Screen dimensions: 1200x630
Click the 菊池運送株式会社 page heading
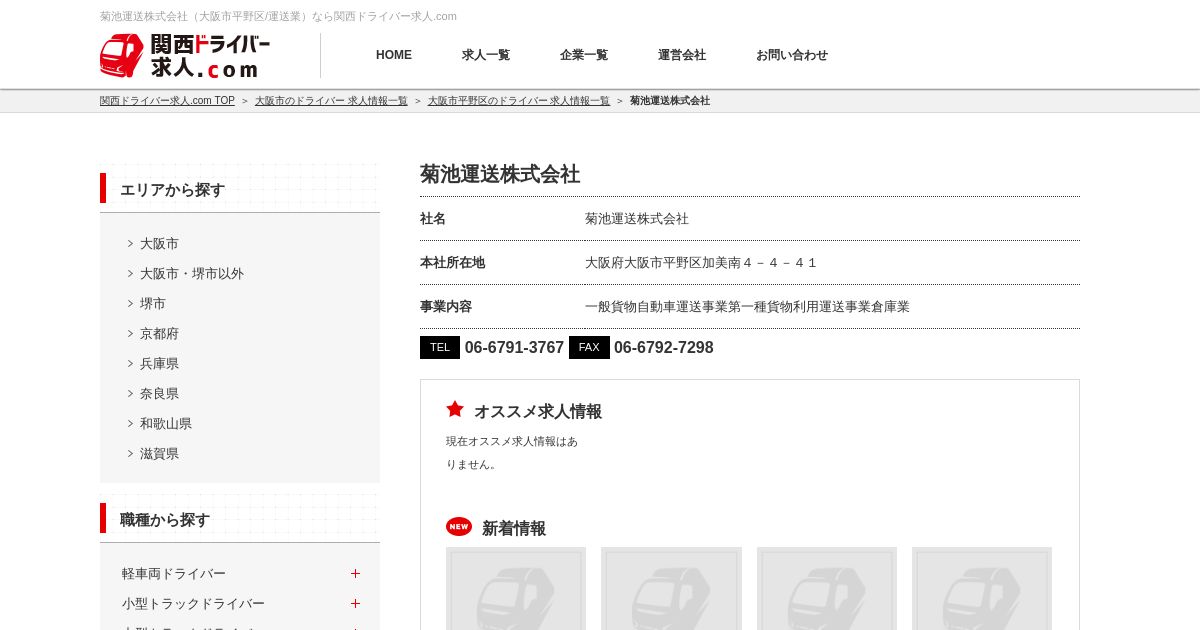coord(500,174)
